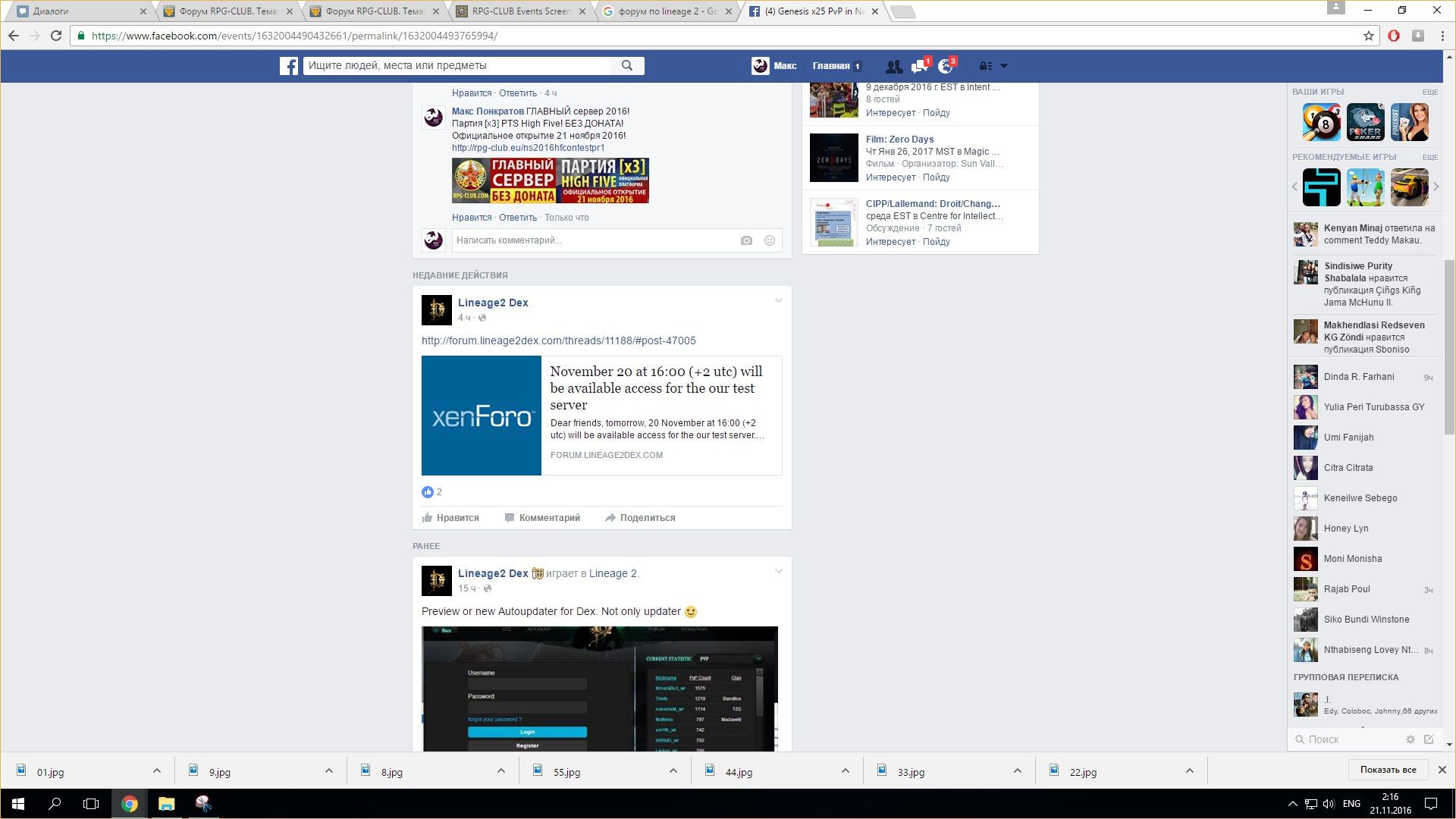Switch to the 'Диалоги' browser tab

[x=76, y=11]
